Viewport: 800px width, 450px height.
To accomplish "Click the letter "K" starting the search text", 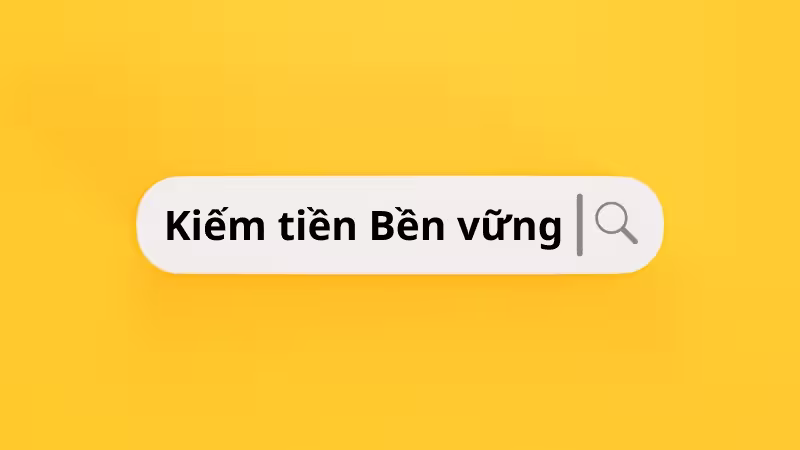I will pyautogui.click(x=180, y=225).
